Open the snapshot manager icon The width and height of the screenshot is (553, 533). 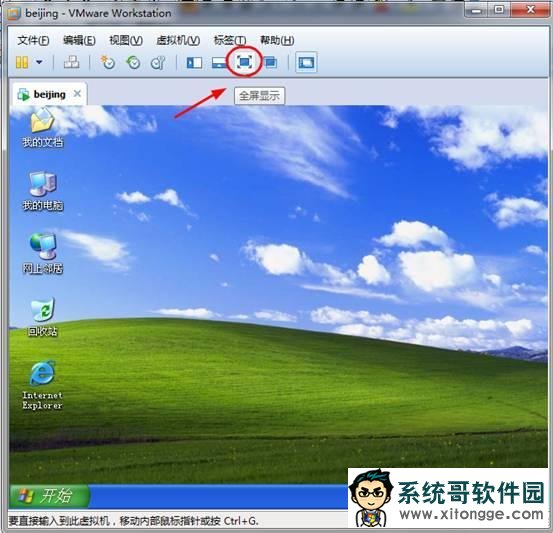[x=158, y=63]
